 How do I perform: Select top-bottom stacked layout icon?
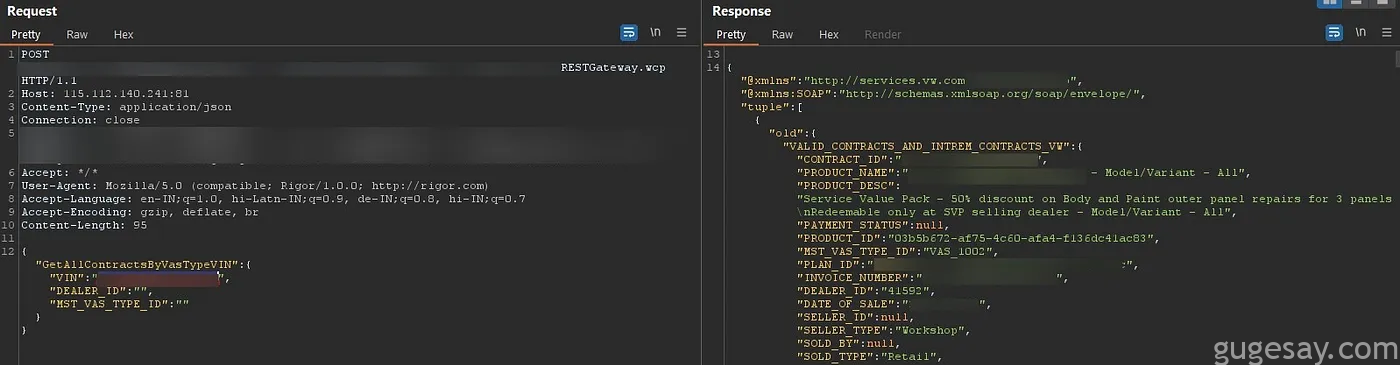pos(1357,3)
